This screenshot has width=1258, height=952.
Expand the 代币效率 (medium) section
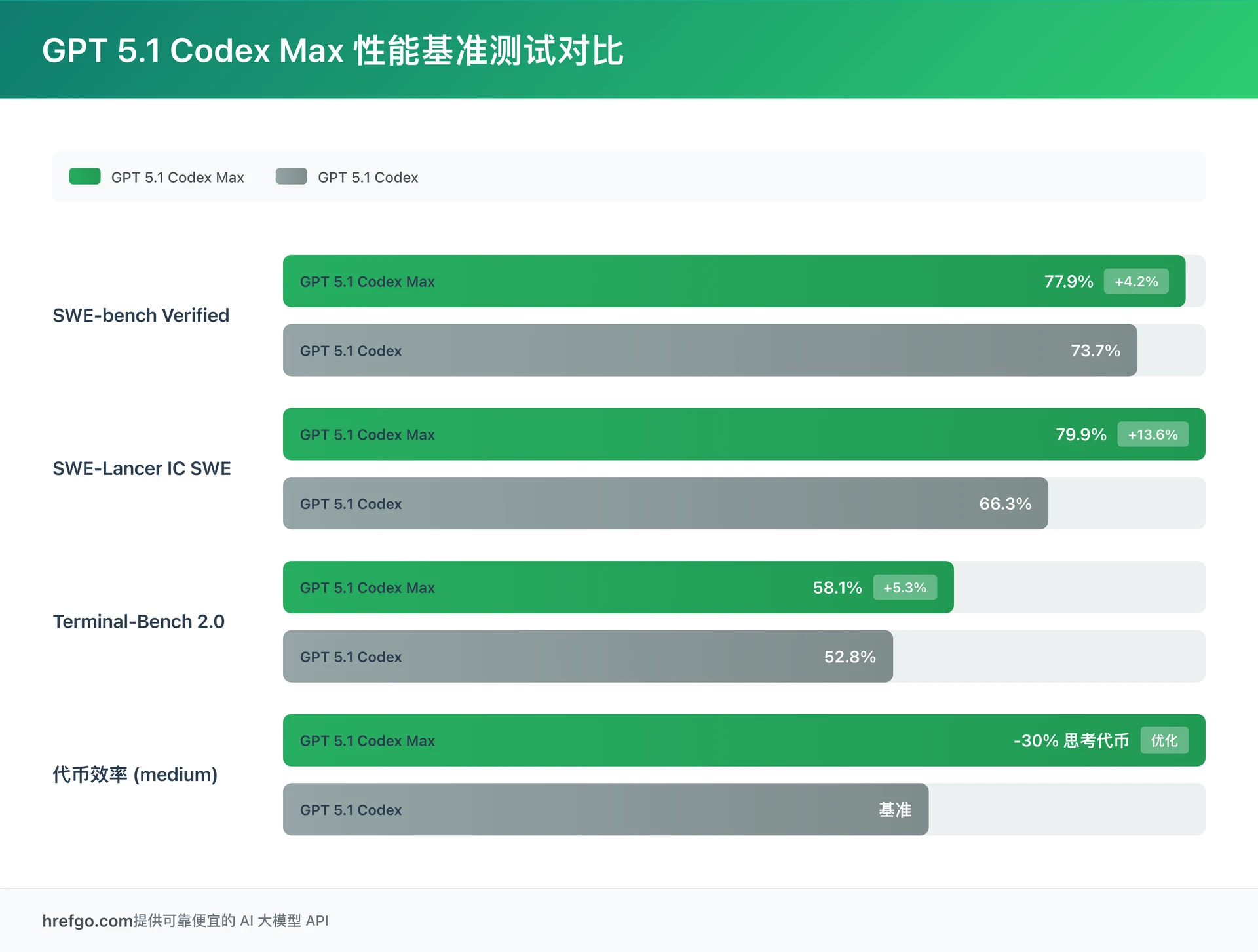(135, 774)
